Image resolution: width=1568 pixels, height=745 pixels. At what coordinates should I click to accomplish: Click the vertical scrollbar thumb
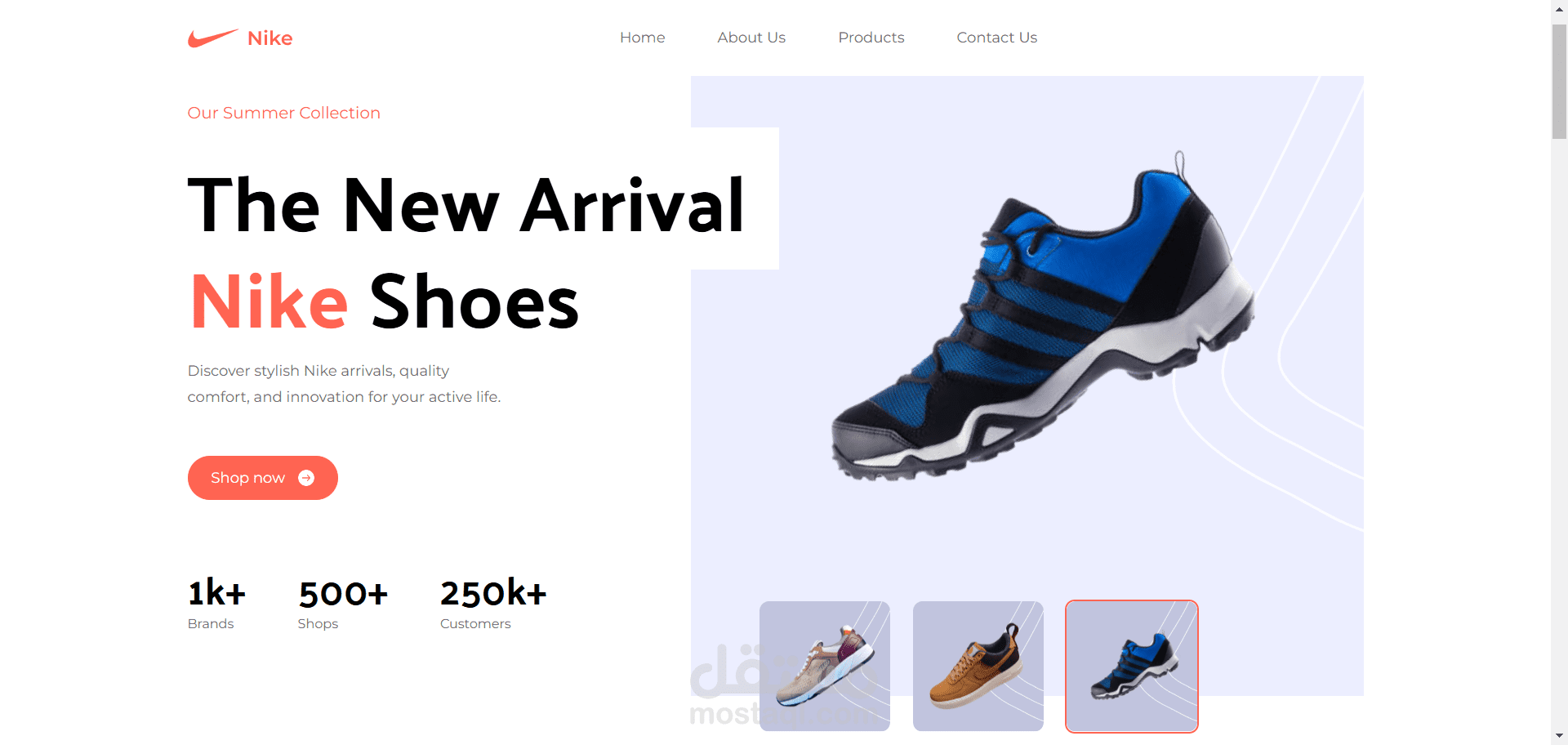point(1560,82)
